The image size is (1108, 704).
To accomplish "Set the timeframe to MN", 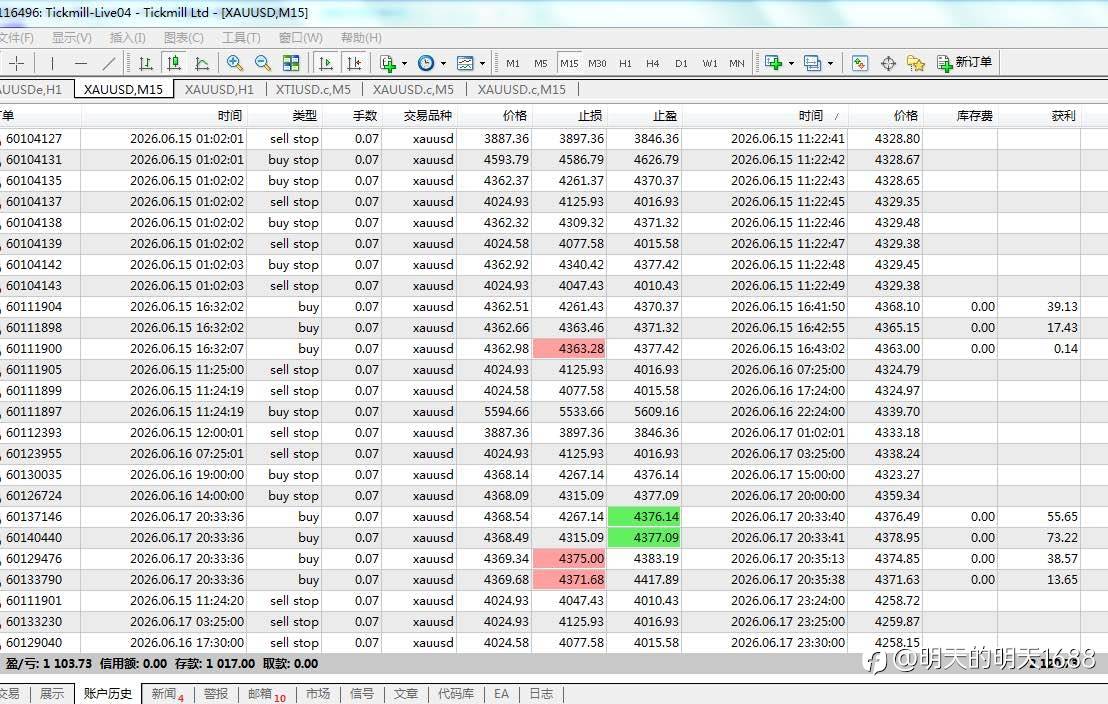I will (737, 63).
